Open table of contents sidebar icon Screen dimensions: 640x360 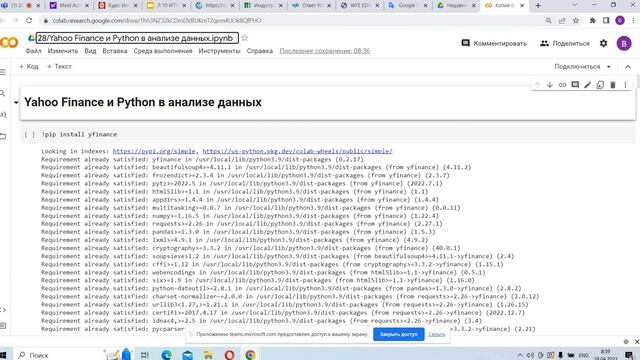pos(3,72)
